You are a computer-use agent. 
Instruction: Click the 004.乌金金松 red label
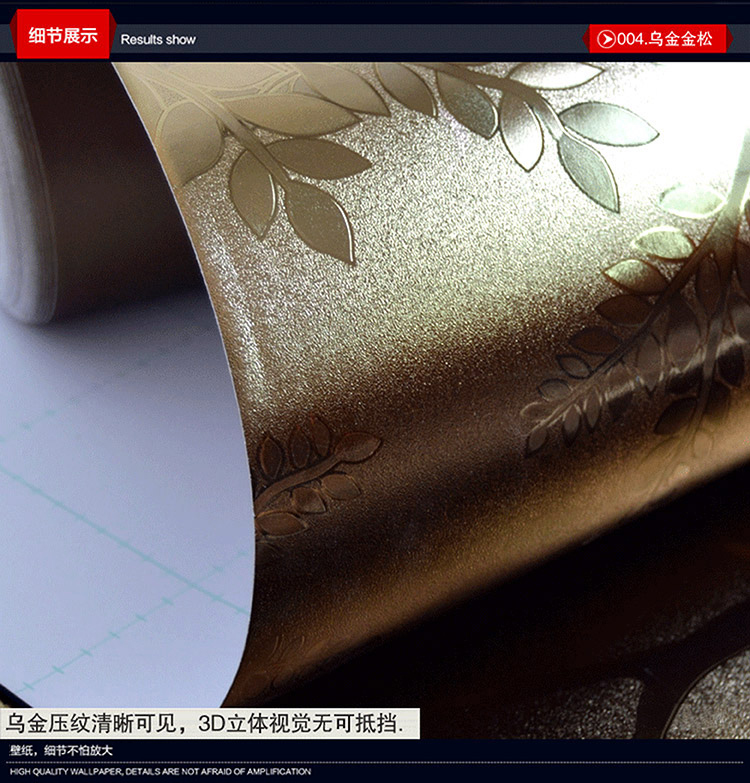657,39
